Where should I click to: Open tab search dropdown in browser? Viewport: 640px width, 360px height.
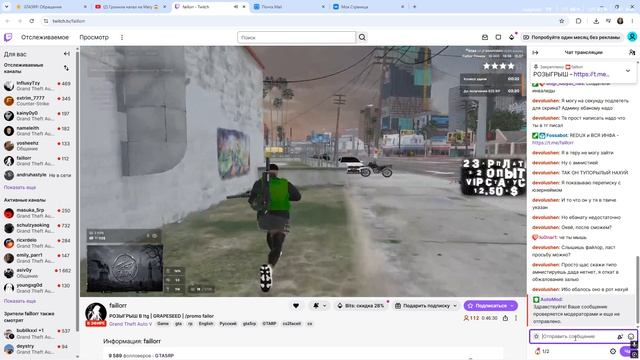[7, 7]
